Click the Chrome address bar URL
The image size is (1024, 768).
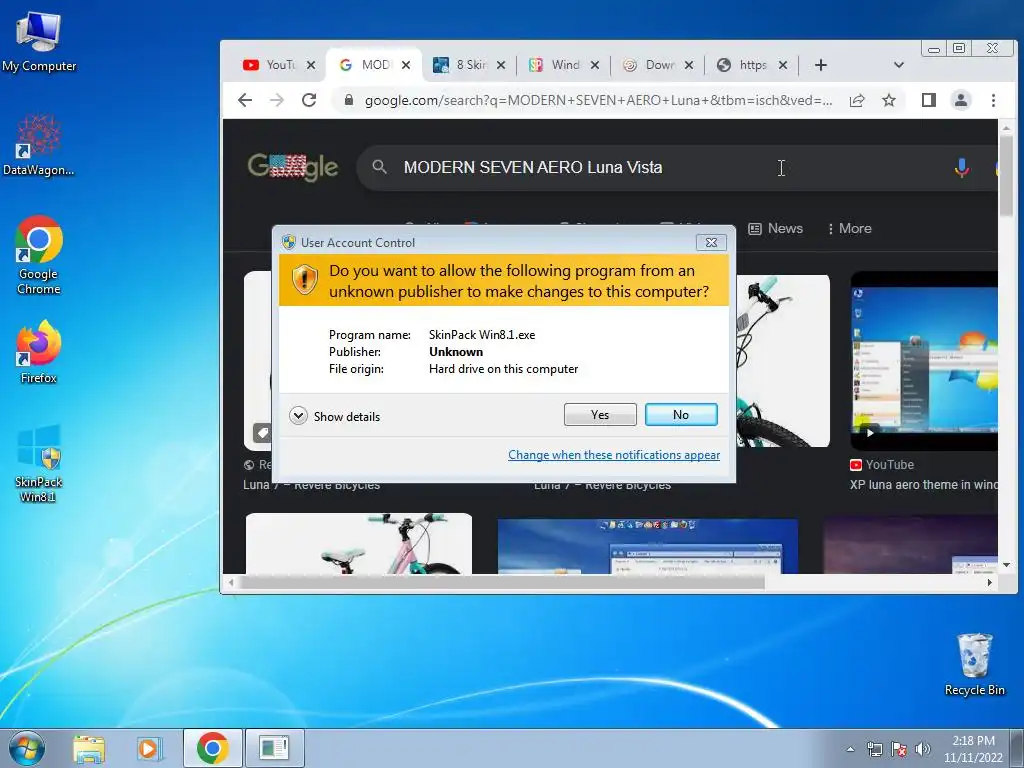(x=598, y=100)
